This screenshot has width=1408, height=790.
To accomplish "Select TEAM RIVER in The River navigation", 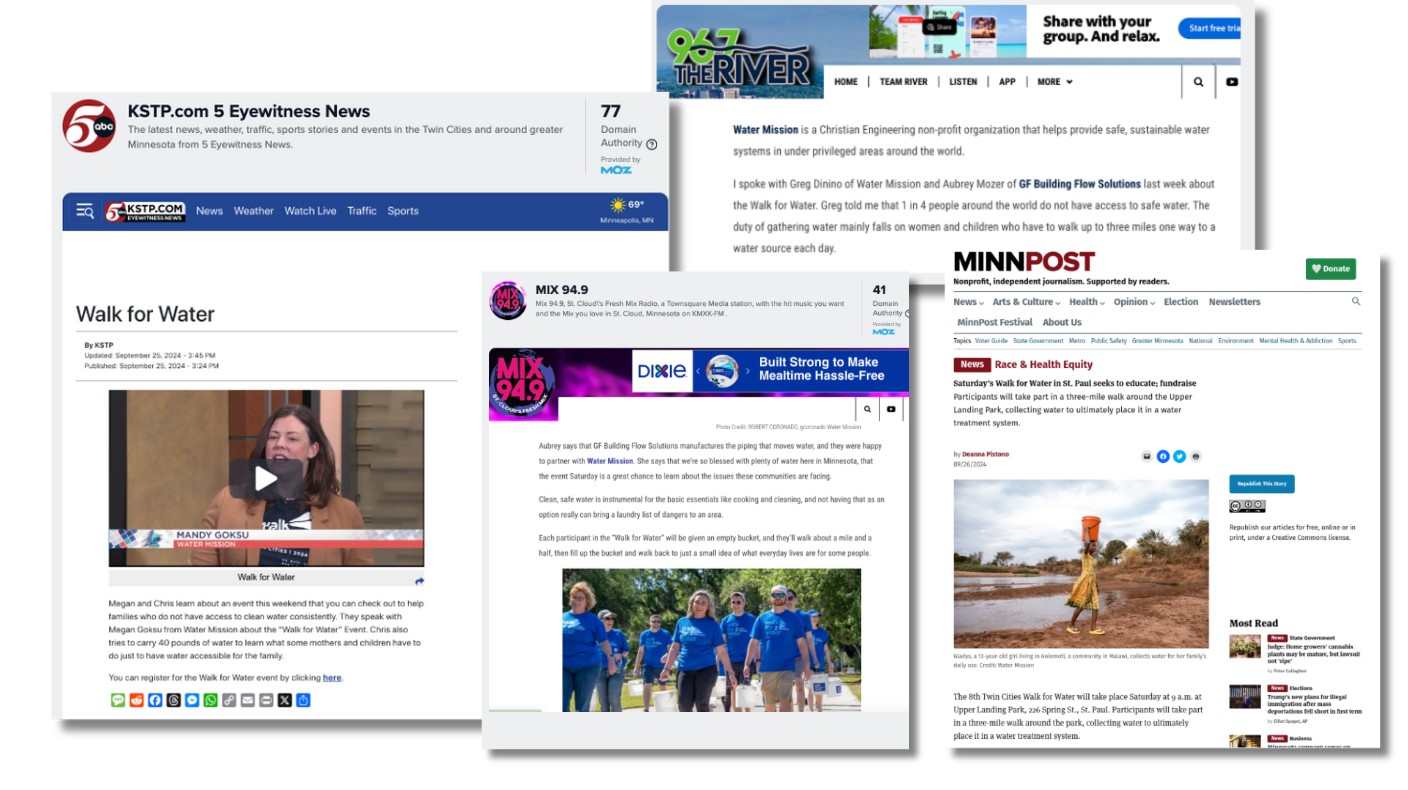I will [x=903, y=82].
